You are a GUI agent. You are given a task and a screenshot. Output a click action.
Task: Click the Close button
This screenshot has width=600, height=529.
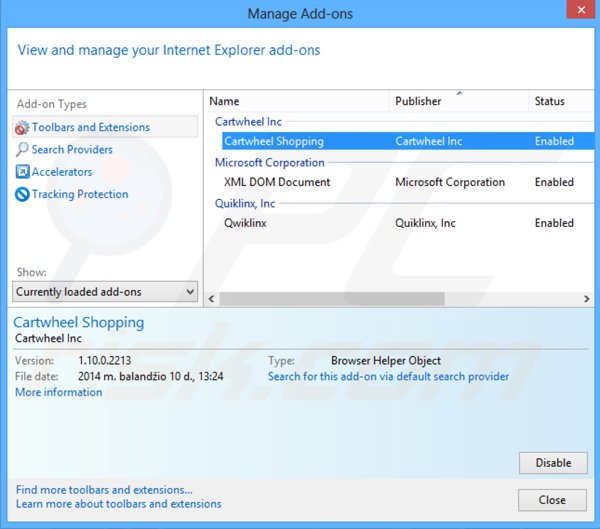click(552, 500)
